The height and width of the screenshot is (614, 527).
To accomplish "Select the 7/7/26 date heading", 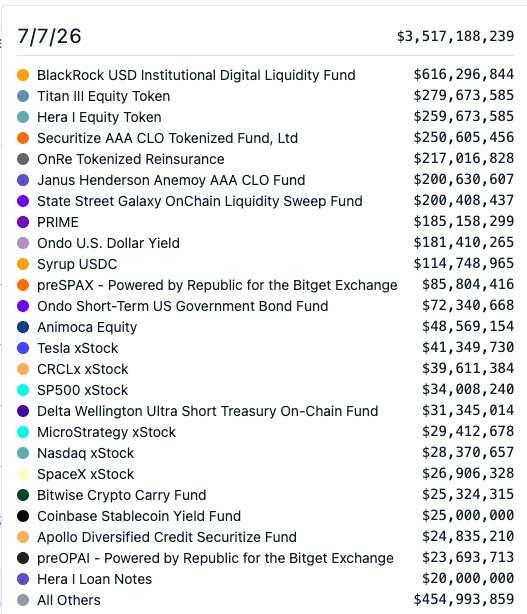I will 49,36.
